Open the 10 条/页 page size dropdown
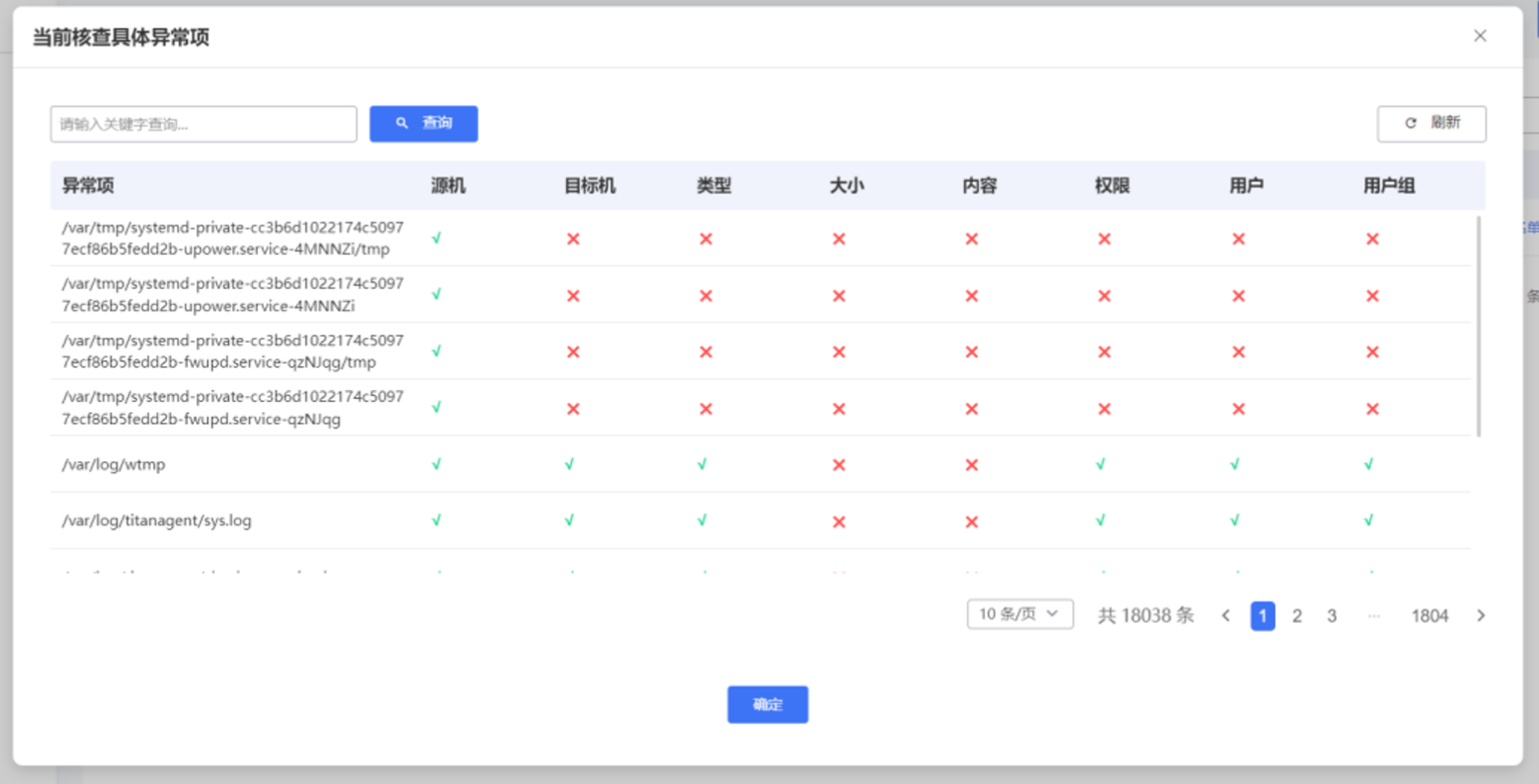 1020,614
